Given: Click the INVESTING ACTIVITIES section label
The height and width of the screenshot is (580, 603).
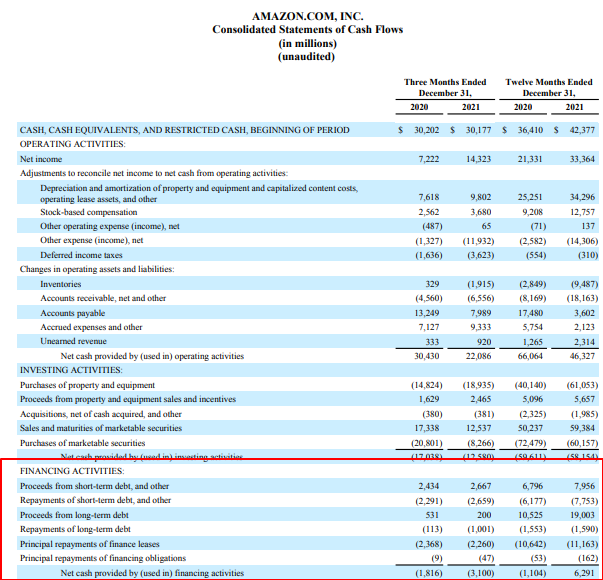Looking at the screenshot, I should (72, 370).
